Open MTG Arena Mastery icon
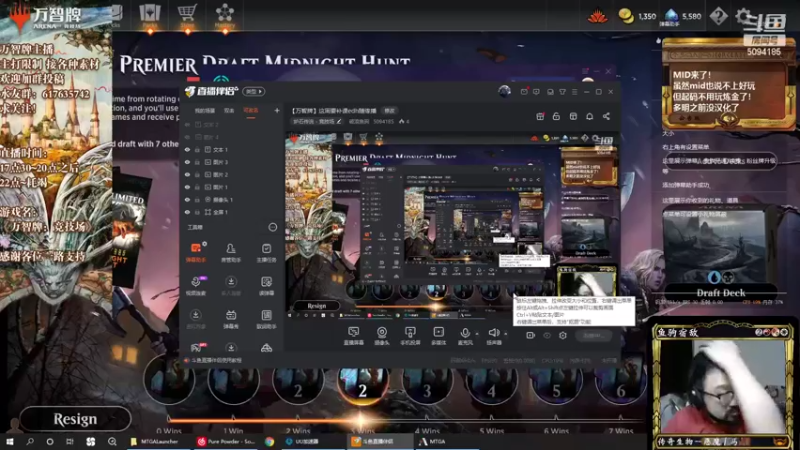This screenshot has width=800, height=450. point(224,15)
